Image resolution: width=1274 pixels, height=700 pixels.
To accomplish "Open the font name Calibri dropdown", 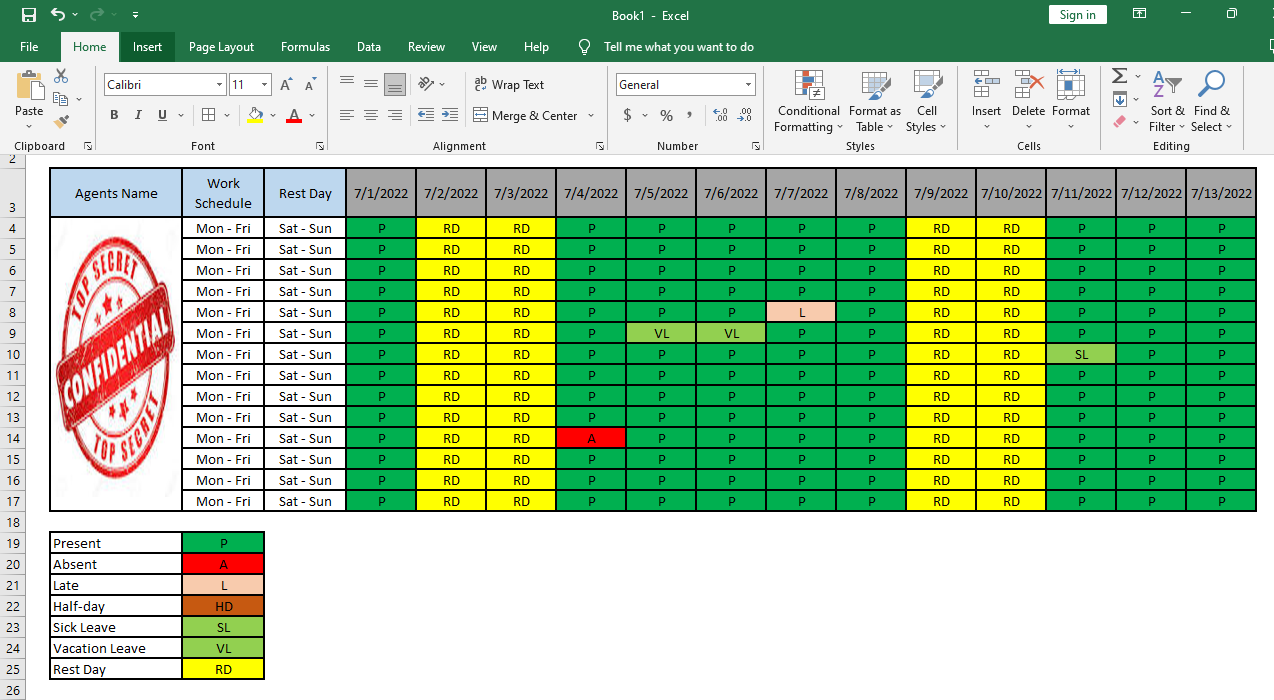I will pos(219,85).
